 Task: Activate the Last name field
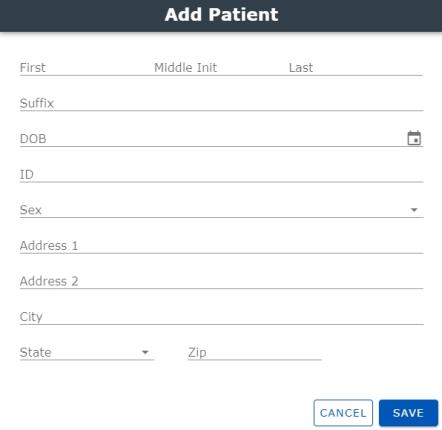click(x=356, y=67)
